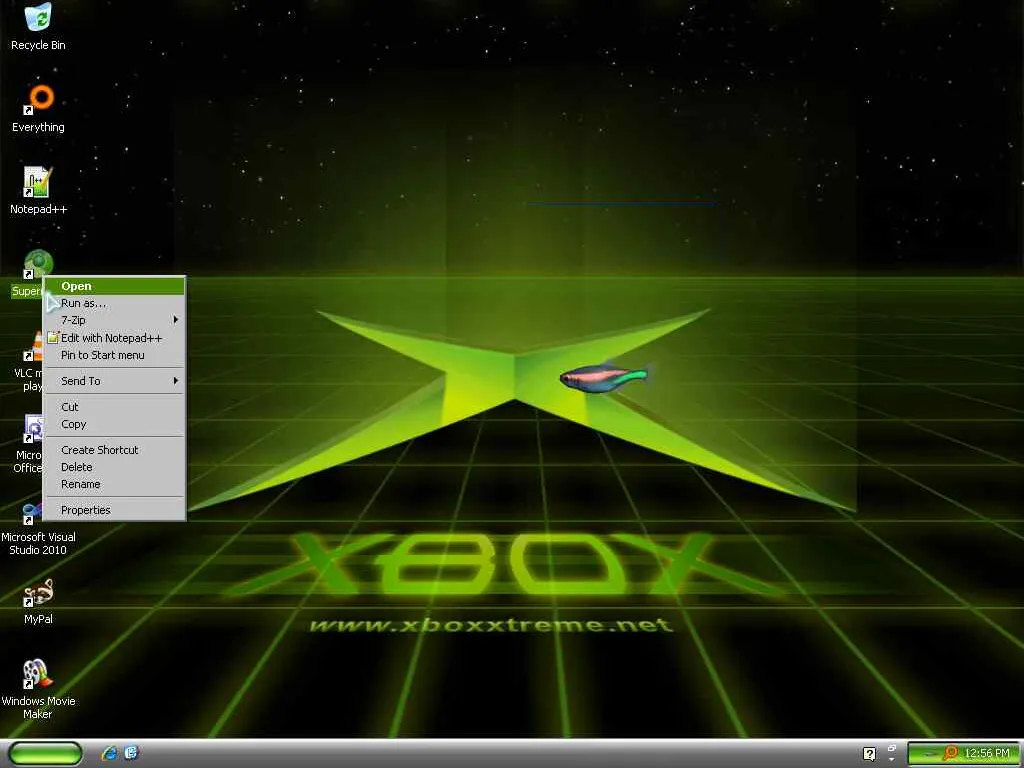Choose Cut in the context menu
Viewport: 1024px width, 768px height.
pos(115,407)
